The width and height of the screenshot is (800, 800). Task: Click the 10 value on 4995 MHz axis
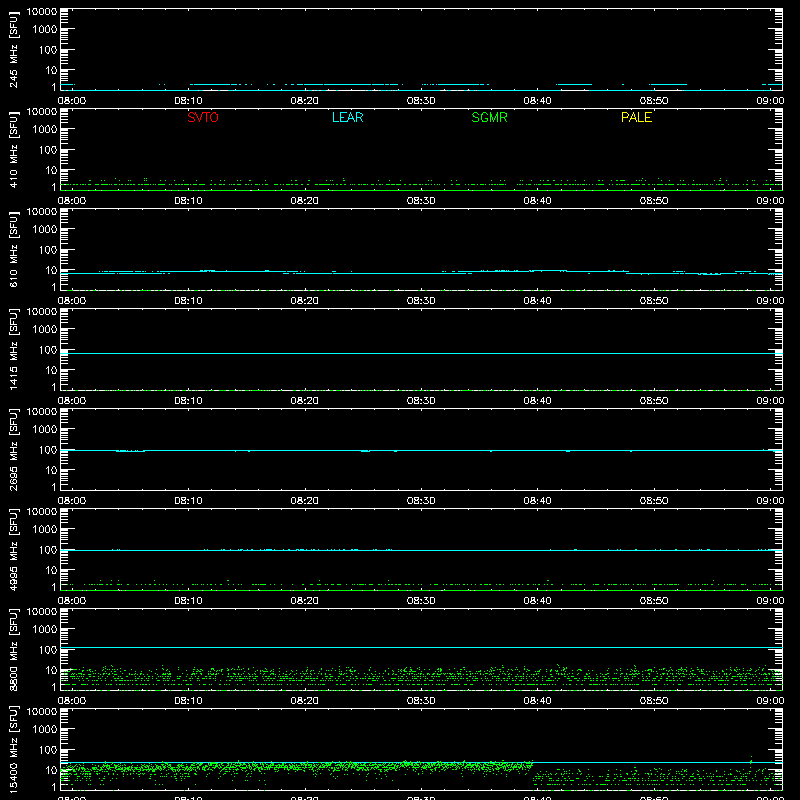(51, 570)
